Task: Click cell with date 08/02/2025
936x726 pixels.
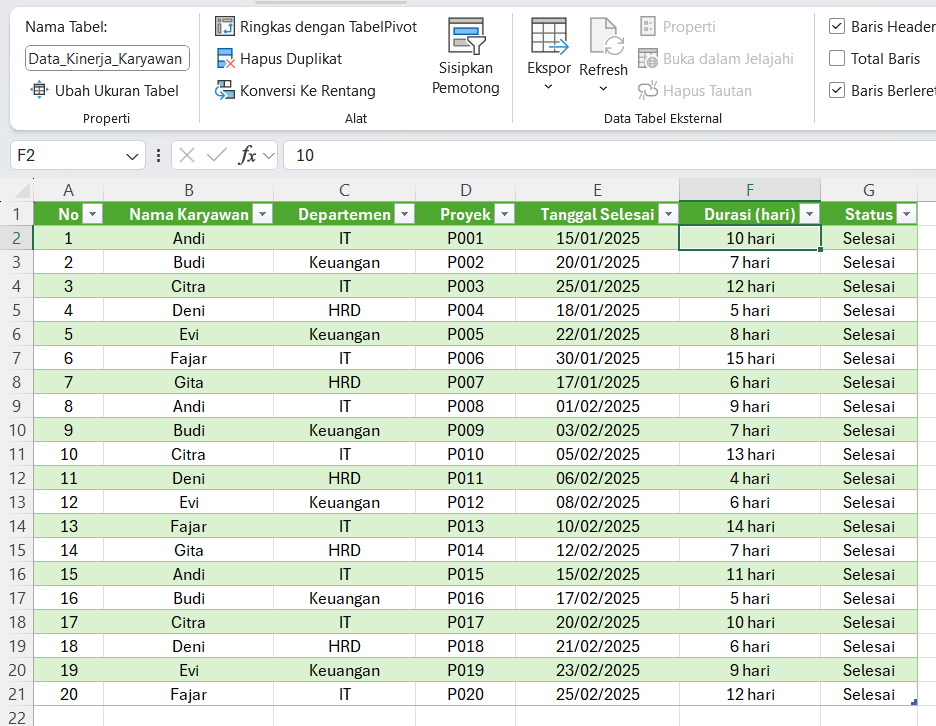Action: point(598,503)
